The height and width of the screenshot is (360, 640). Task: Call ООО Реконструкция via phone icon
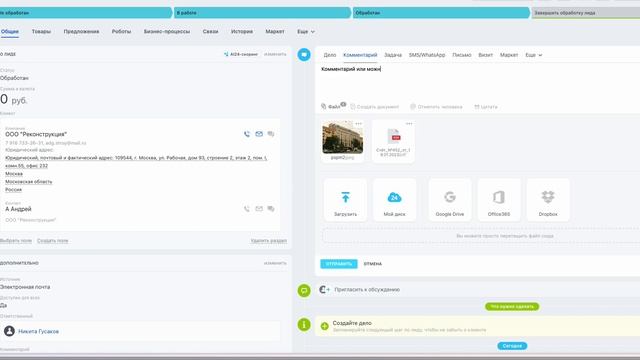click(247, 134)
